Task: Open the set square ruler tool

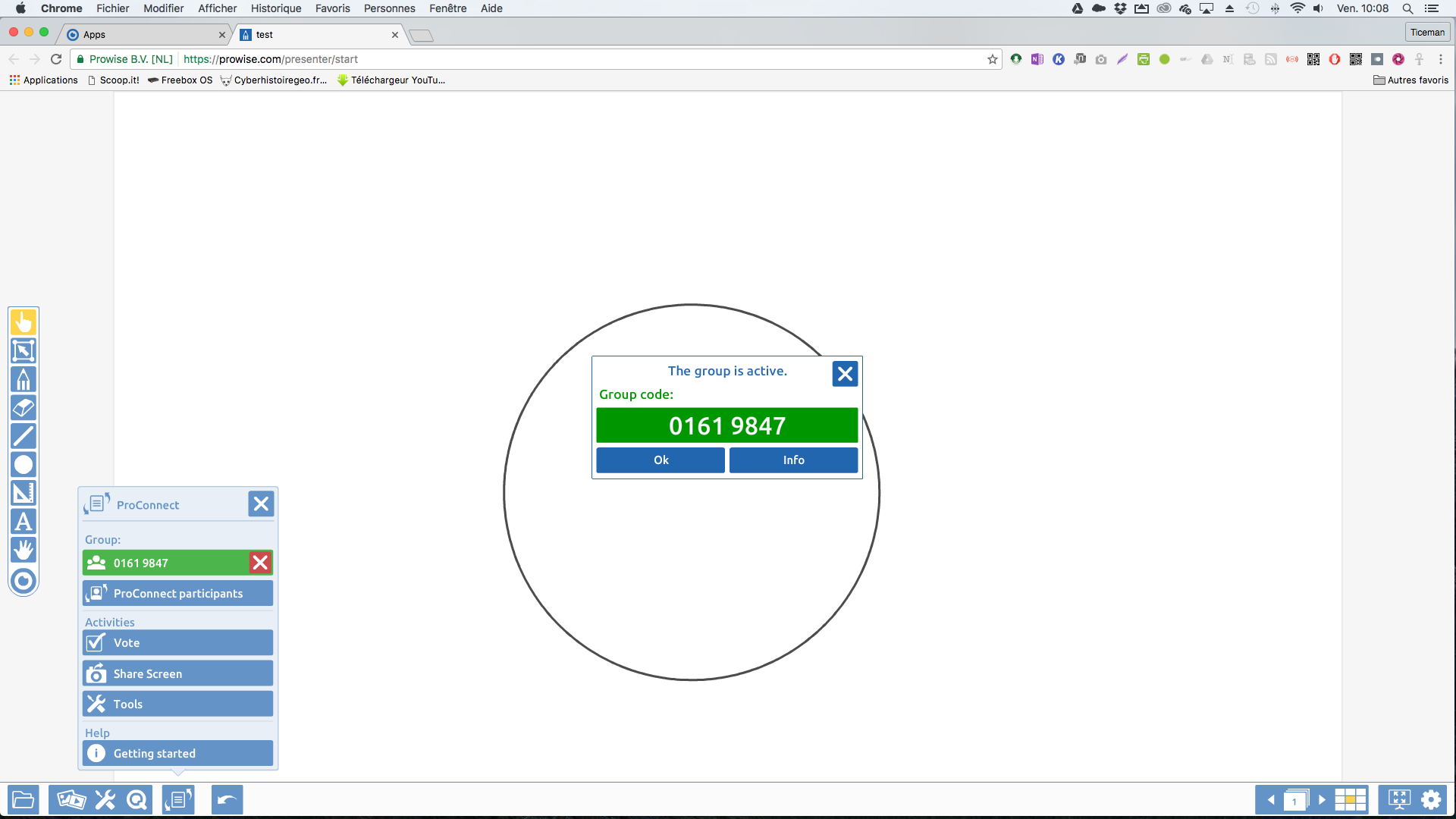Action: (24, 493)
